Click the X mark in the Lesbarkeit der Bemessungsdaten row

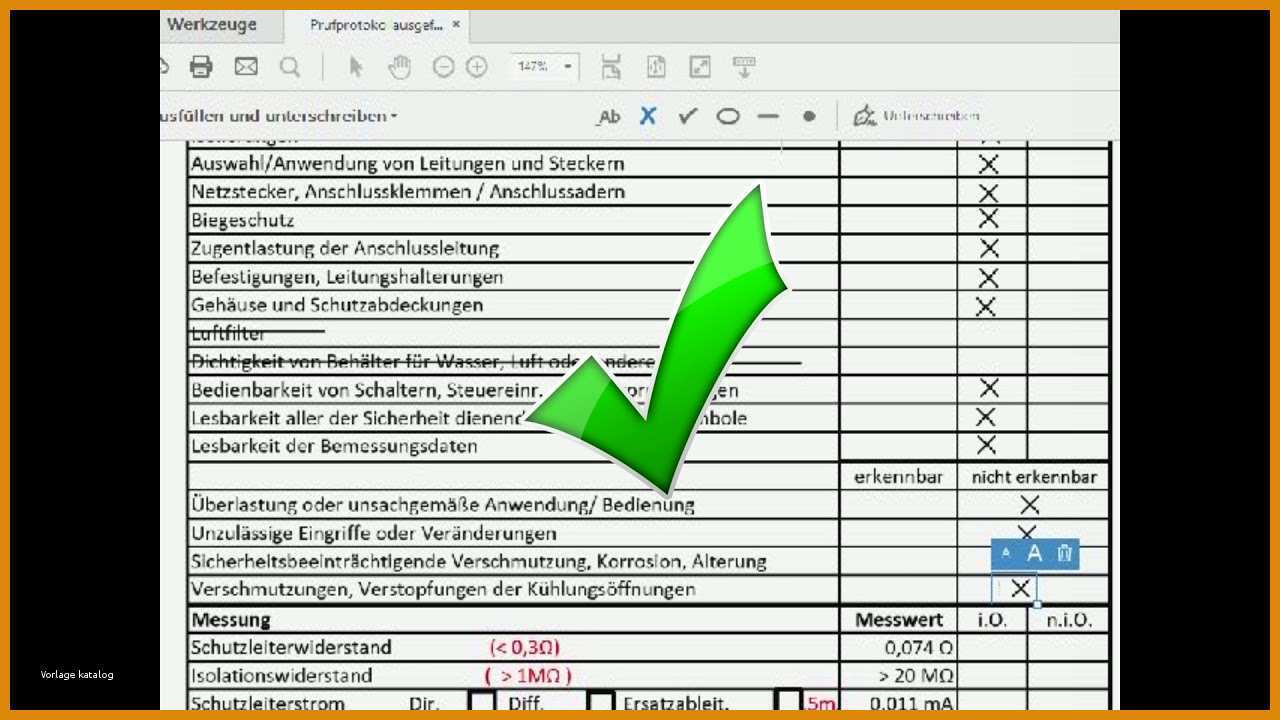click(x=986, y=445)
